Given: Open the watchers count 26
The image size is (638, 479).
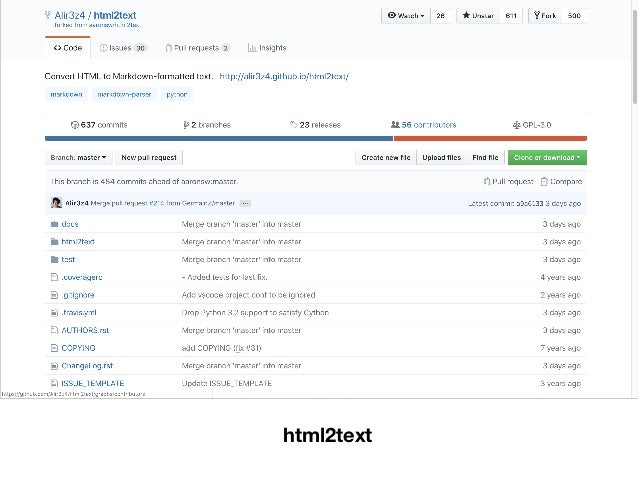Looking at the screenshot, I should click(x=440, y=15).
